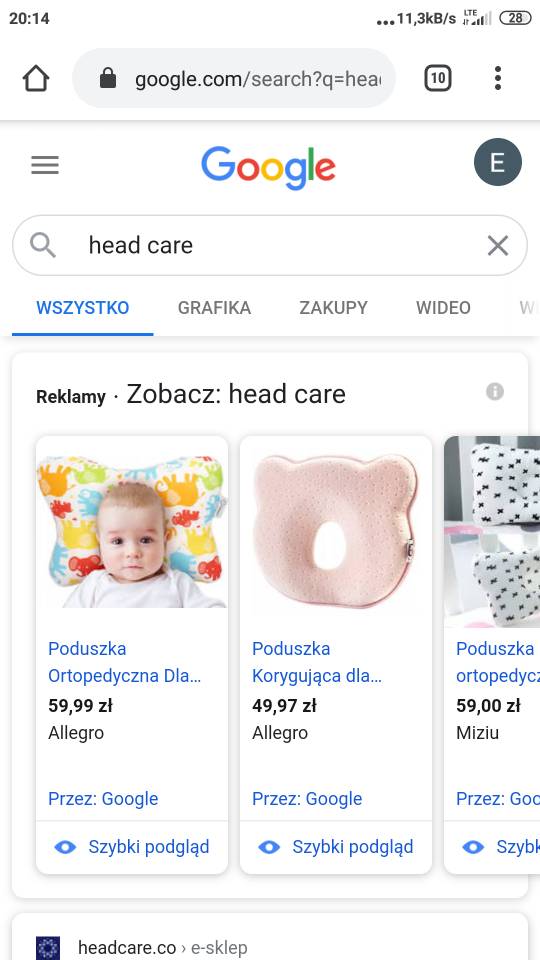Open Poduszka Korygująca dla product link

pos(317,662)
